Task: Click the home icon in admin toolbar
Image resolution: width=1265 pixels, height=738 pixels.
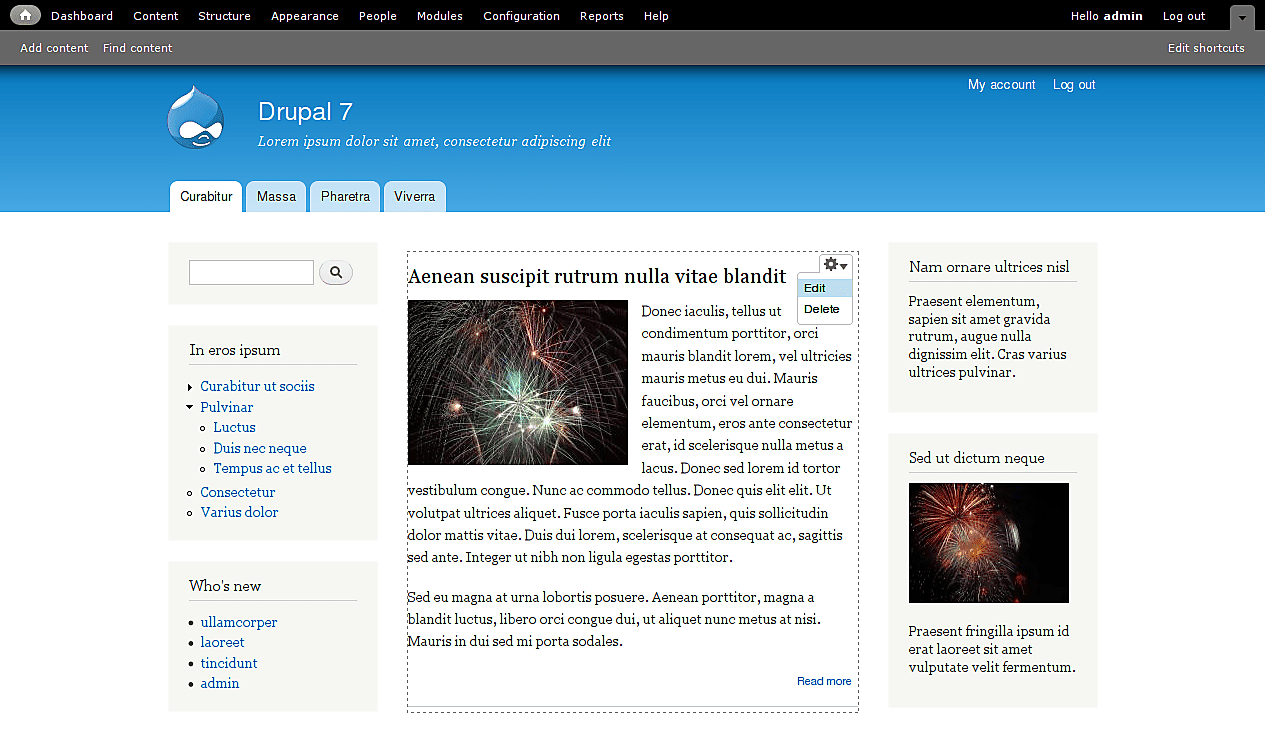Action: [26, 15]
